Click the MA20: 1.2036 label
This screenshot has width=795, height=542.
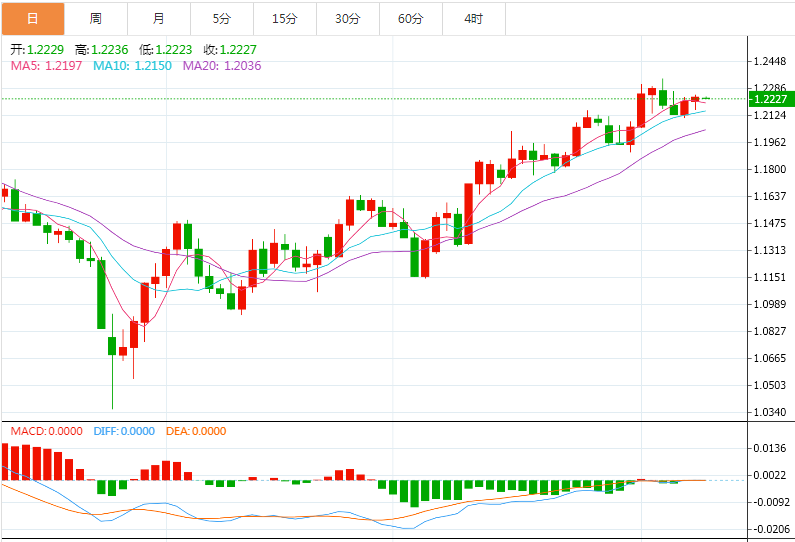(222, 66)
